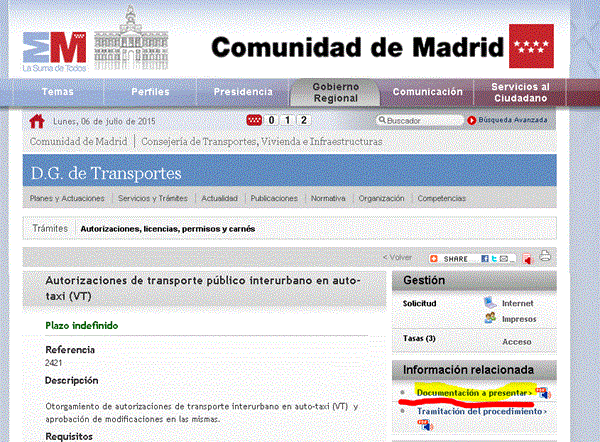Click the red Madrid flag with stars

click(x=531, y=46)
